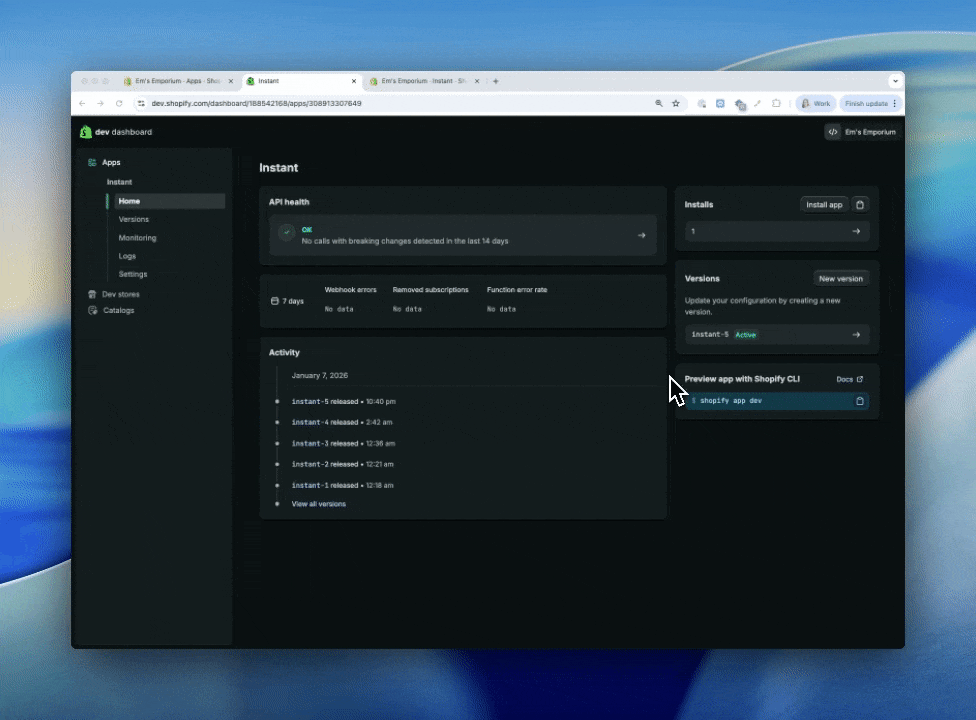Copy the install link using the clipboard icon
This screenshot has width=976, height=720.
coord(860,204)
